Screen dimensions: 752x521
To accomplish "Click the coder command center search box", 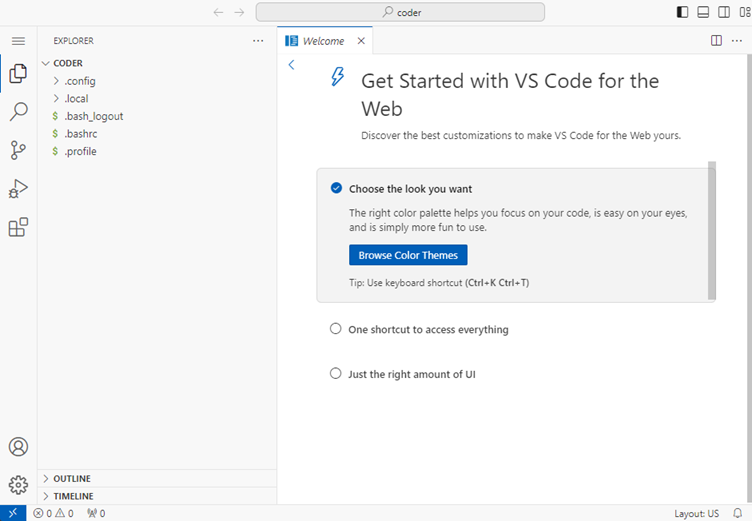I will click(400, 12).
